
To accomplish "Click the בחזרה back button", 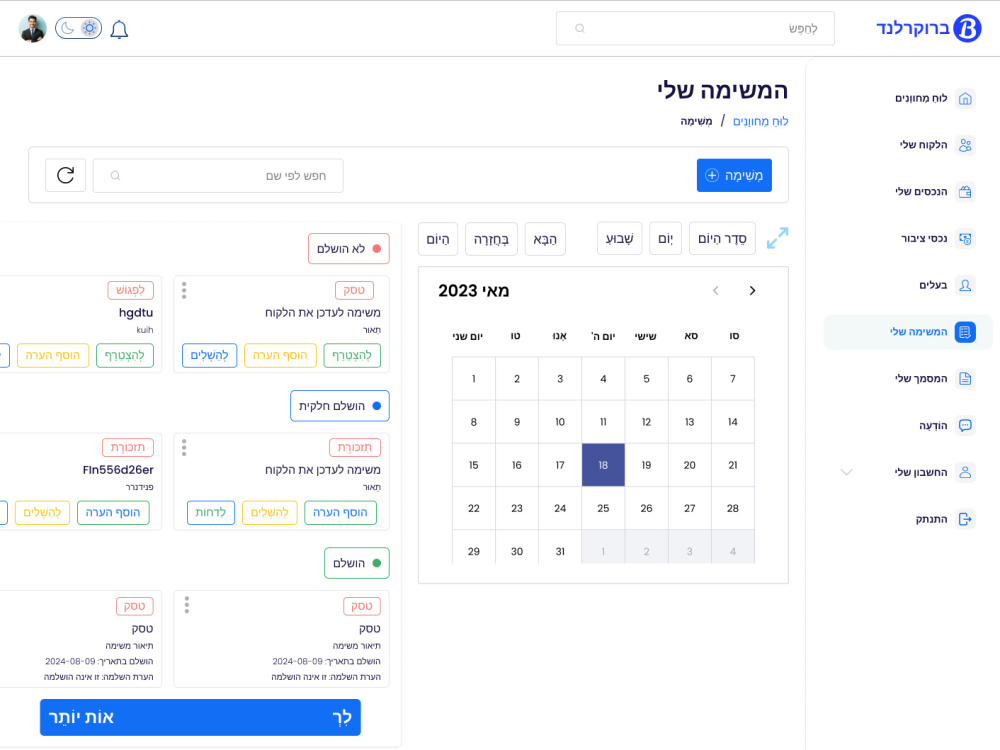I will tap(491, 239).
